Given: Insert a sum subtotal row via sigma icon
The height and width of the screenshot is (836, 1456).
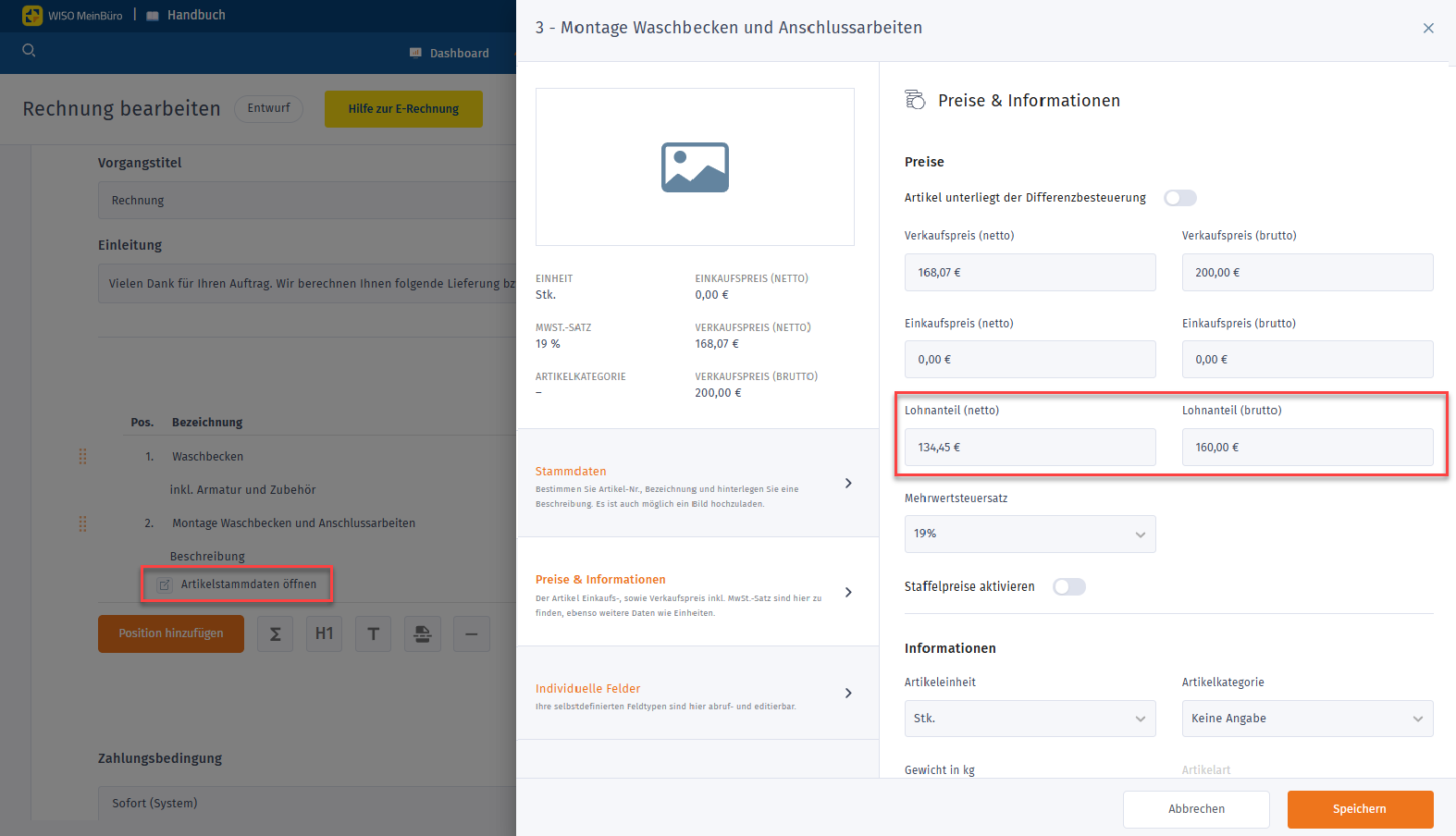Looking at the screenshot, I should coord(275,634).
